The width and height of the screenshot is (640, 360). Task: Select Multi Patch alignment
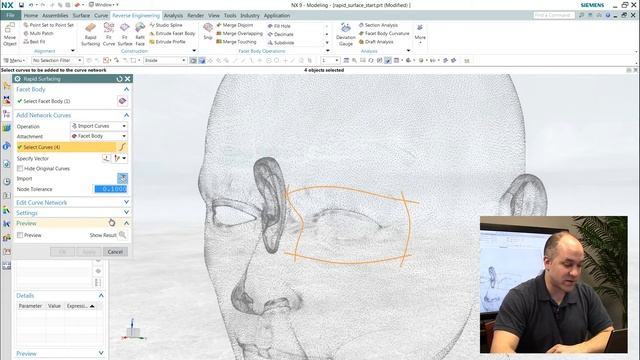tap(38, 33)
